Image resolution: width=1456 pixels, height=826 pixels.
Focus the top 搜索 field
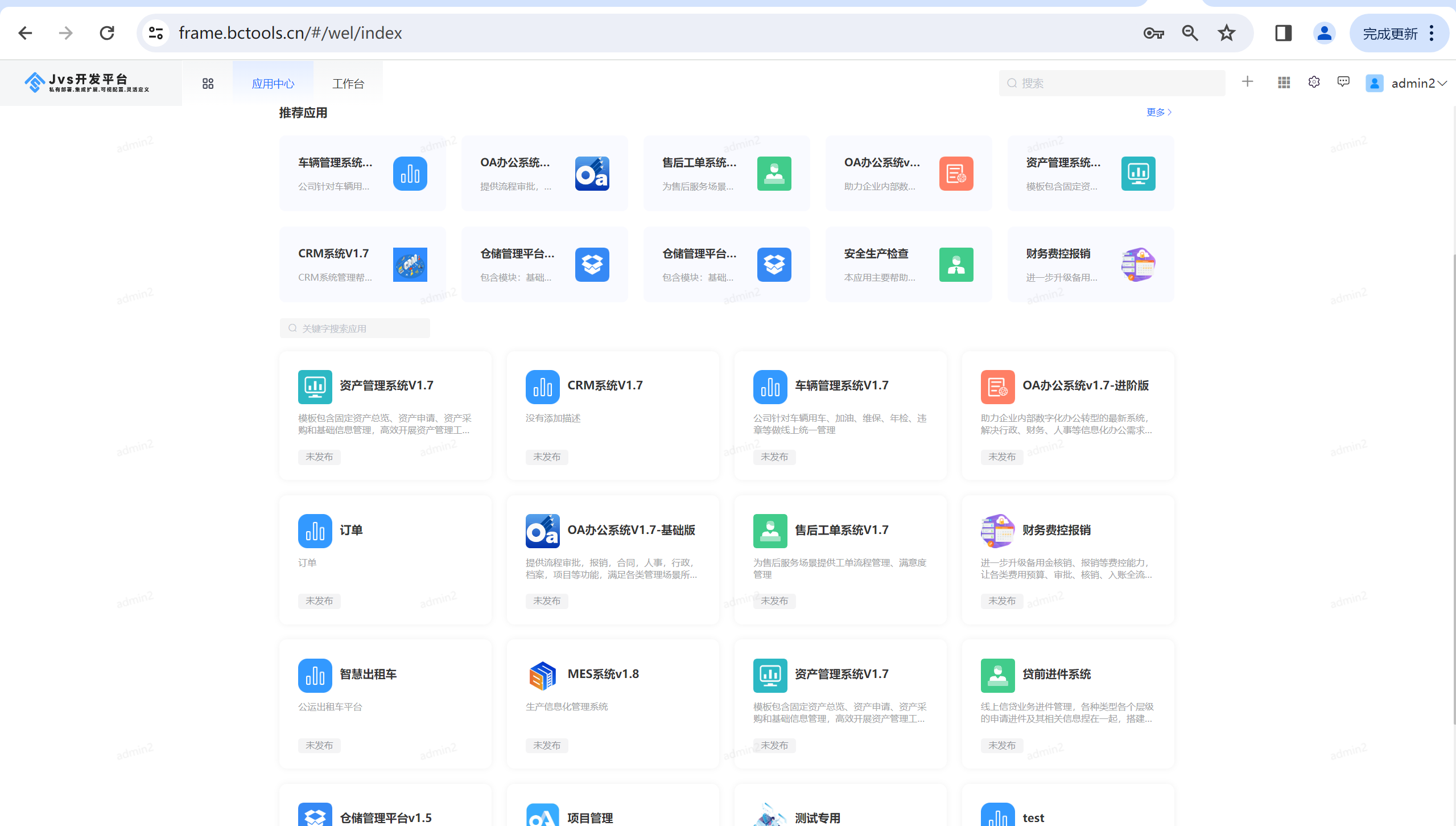tap(1112, 83)
